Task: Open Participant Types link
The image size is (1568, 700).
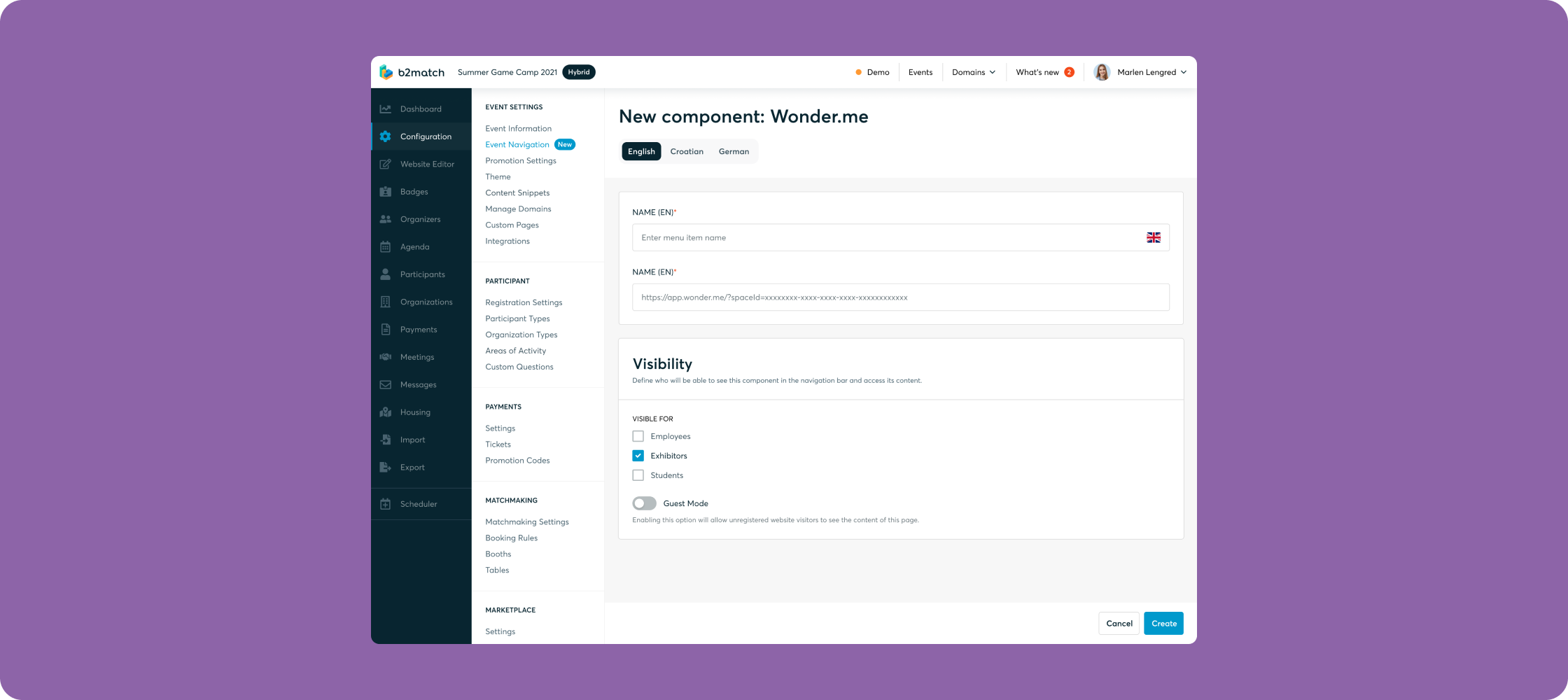Action: [517, 318]
